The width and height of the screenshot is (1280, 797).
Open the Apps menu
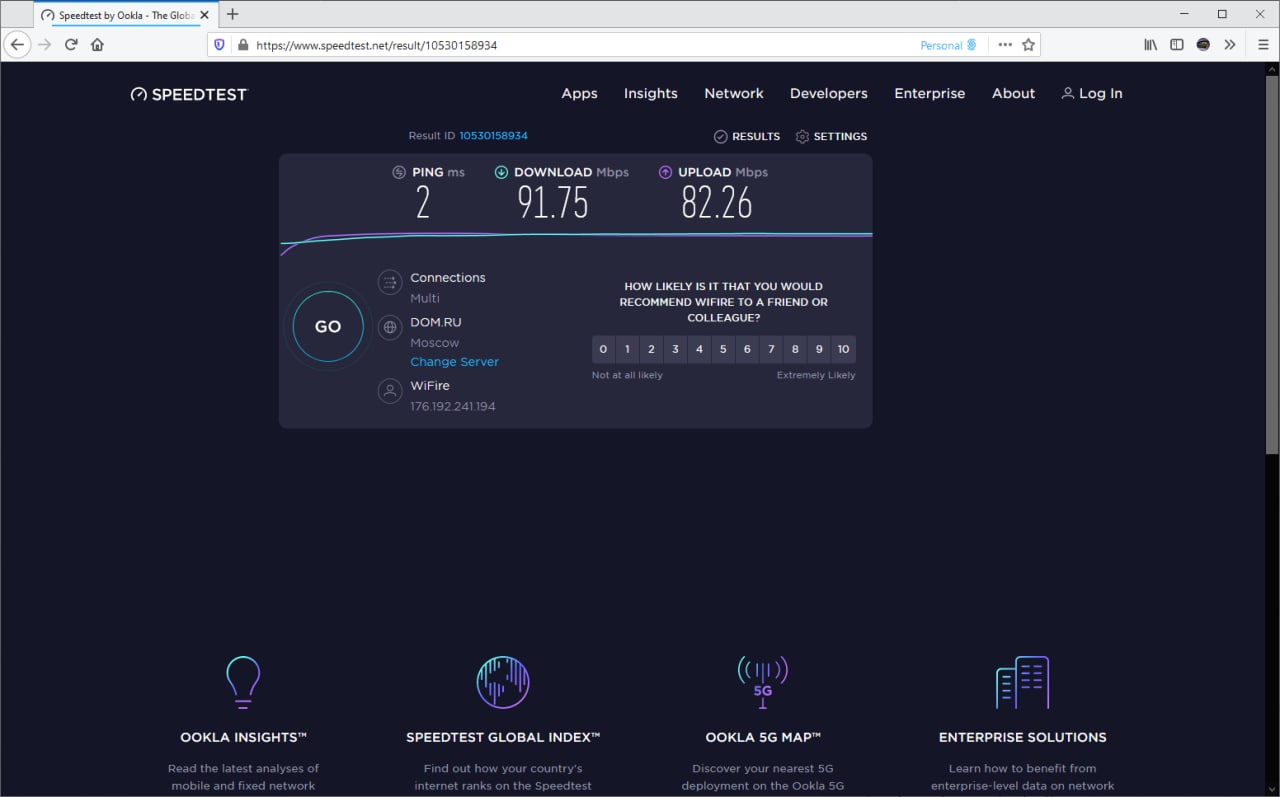(x=579, y=93)
